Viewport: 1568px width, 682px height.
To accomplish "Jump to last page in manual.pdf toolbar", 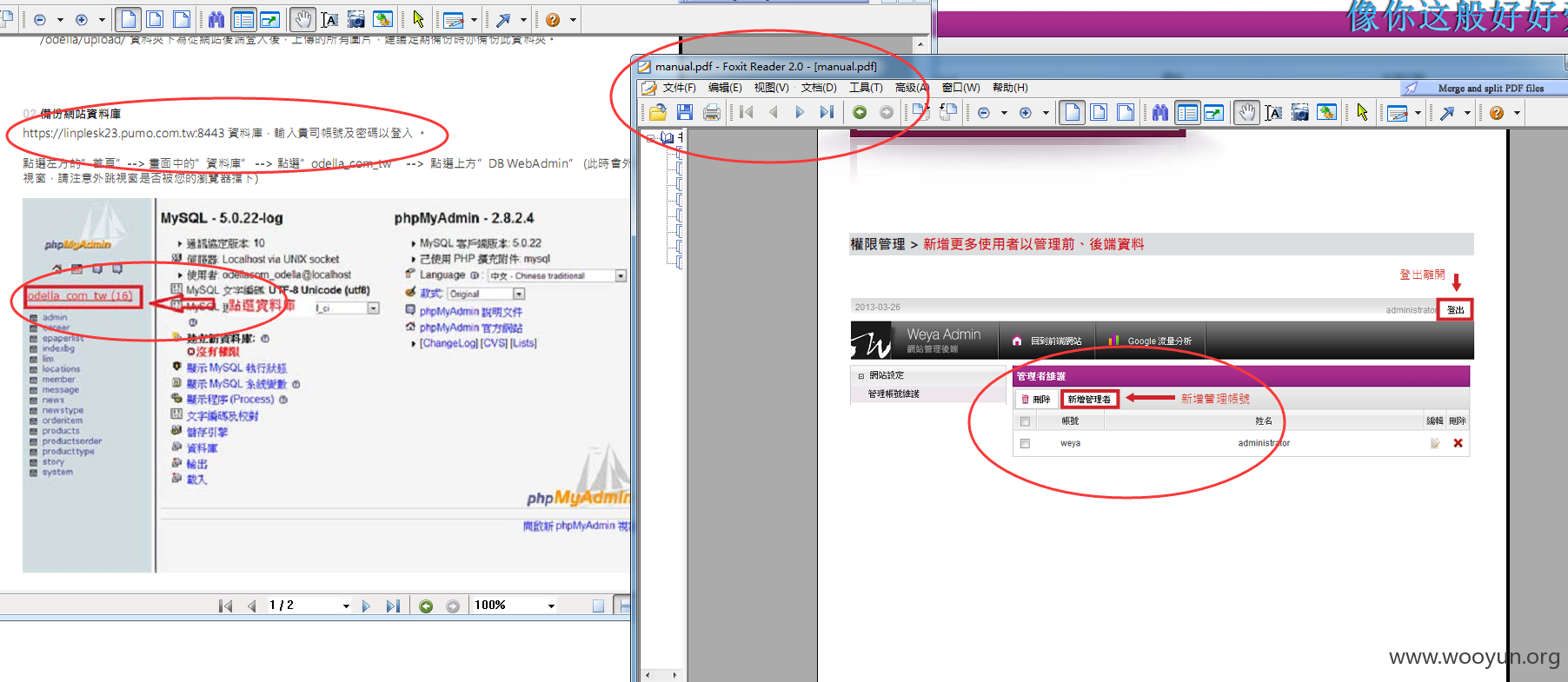I will tap(827, 112).
